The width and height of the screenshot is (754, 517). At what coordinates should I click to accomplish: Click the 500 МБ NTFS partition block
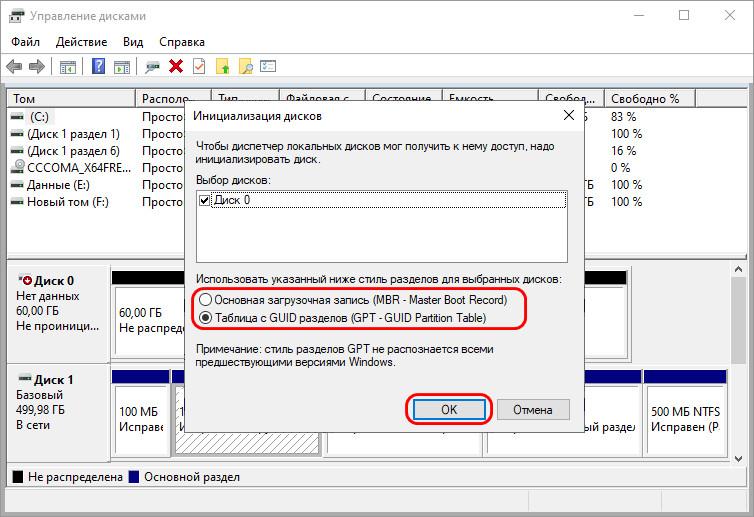[x=685, y=419]
